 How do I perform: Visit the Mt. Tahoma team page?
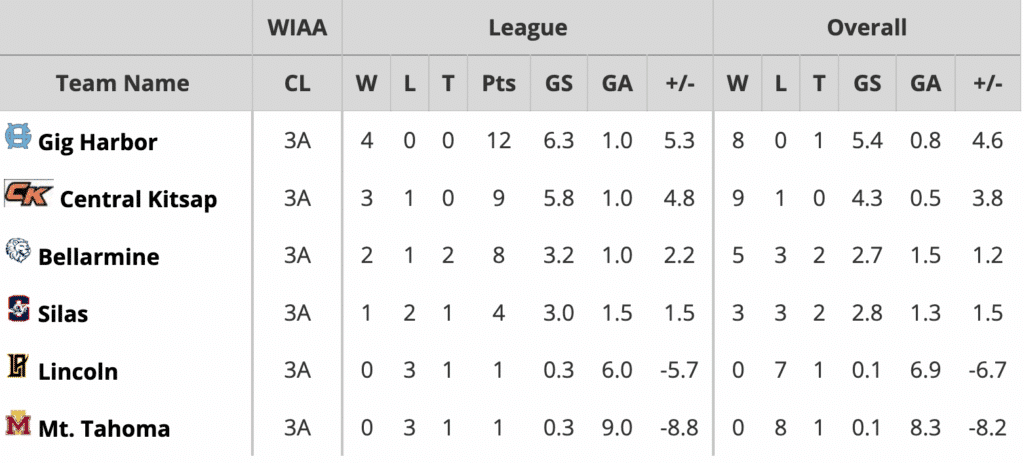(104, 429)
